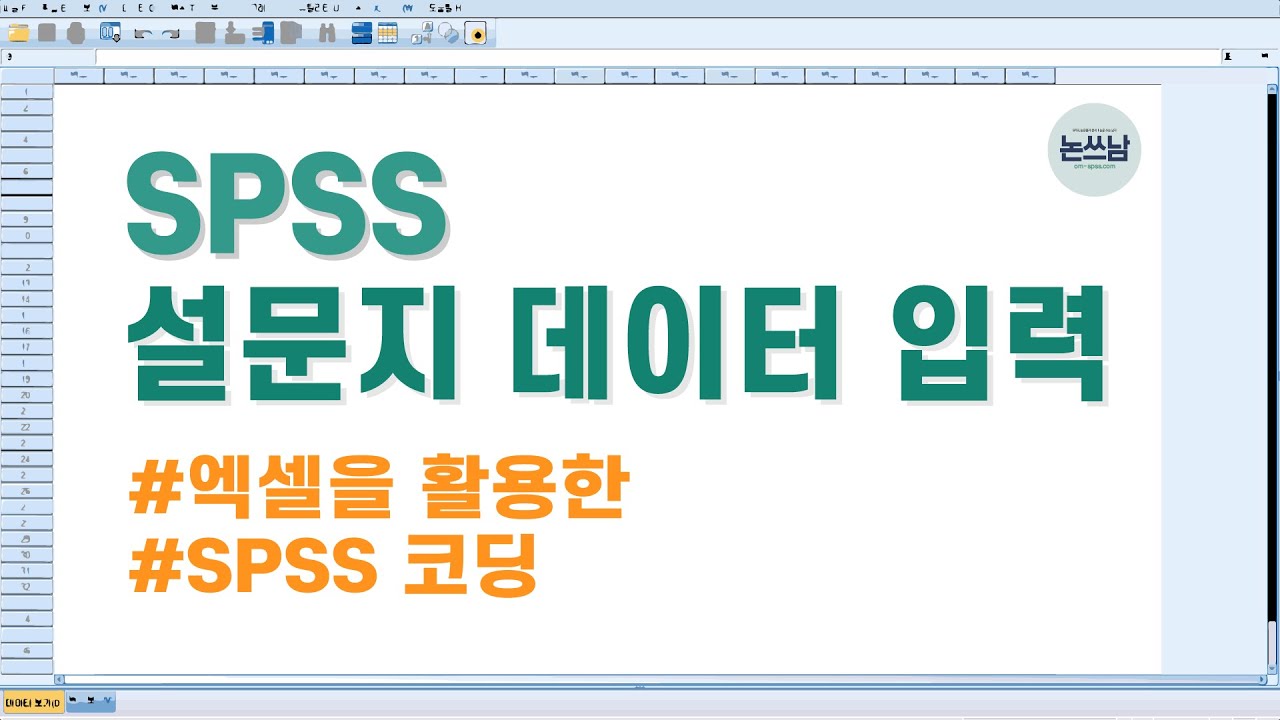Switch to the variable view tab
The width and height of the screenshot is (1280, 720).
(x=91, y=702)
